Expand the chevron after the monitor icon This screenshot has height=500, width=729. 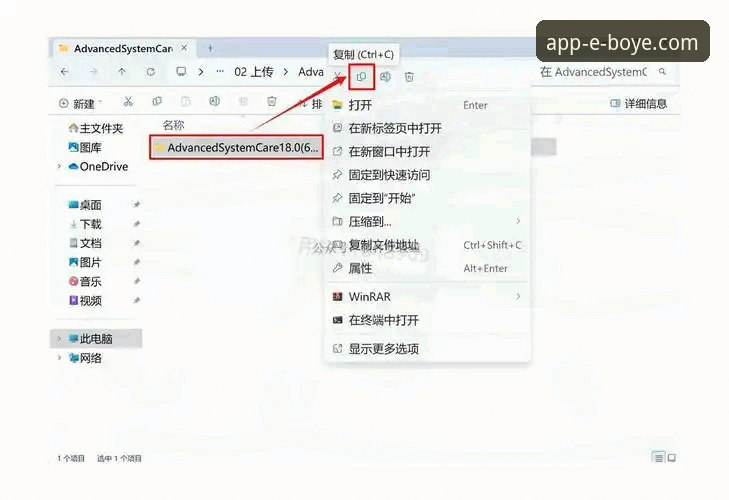[x=201, y=72]
